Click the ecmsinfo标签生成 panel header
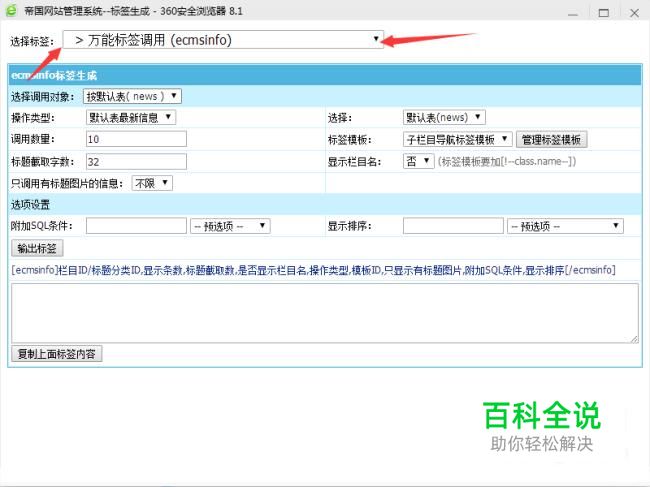 (x=325, y=75)
